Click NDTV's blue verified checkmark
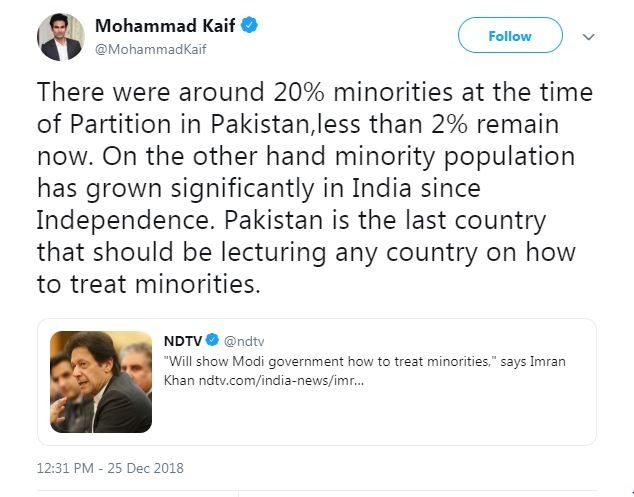This screenshot has height=497, width=634. coord(212,340)
